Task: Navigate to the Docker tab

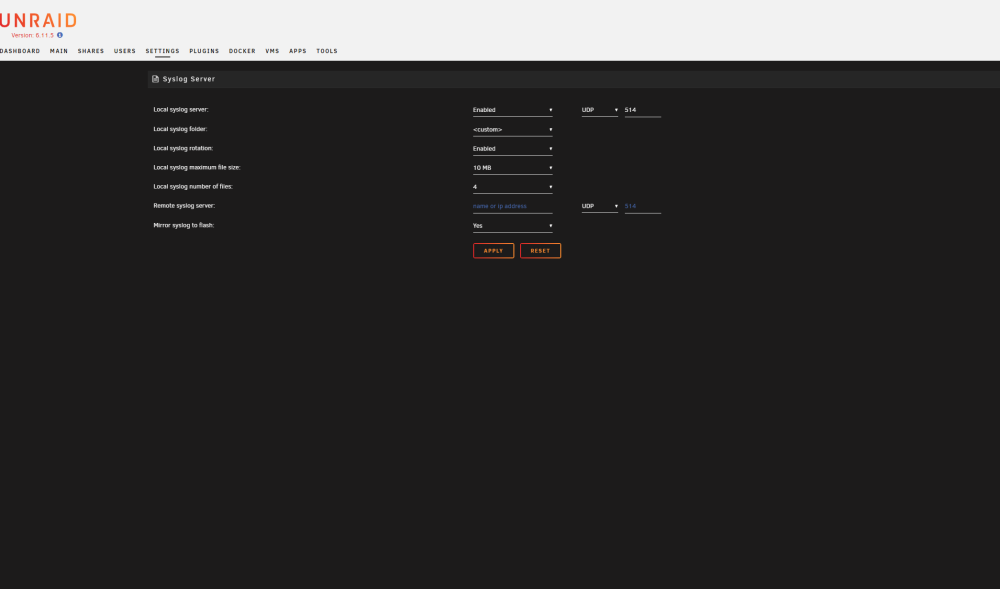Action: click(242, 51)
